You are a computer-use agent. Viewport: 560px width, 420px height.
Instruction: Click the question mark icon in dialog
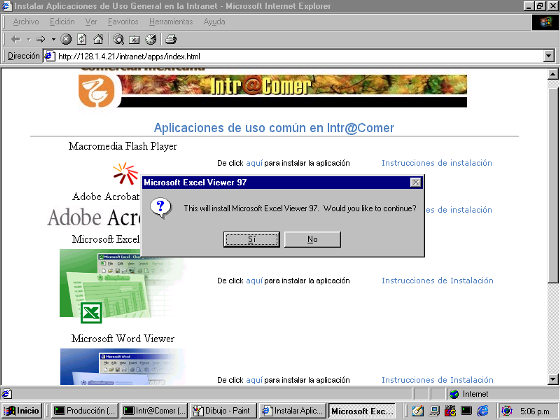point(161,208)
